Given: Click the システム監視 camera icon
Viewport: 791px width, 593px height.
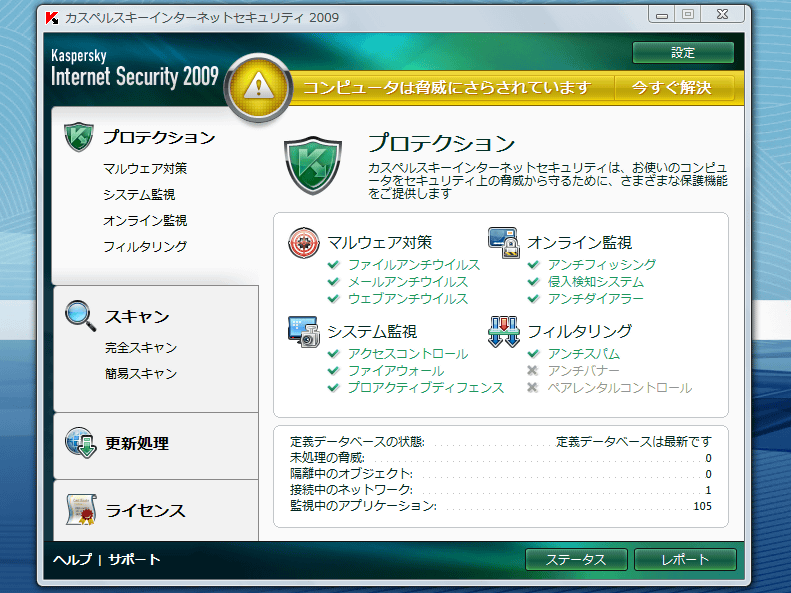Looking at the screenshot, I should tap(304, 332).
